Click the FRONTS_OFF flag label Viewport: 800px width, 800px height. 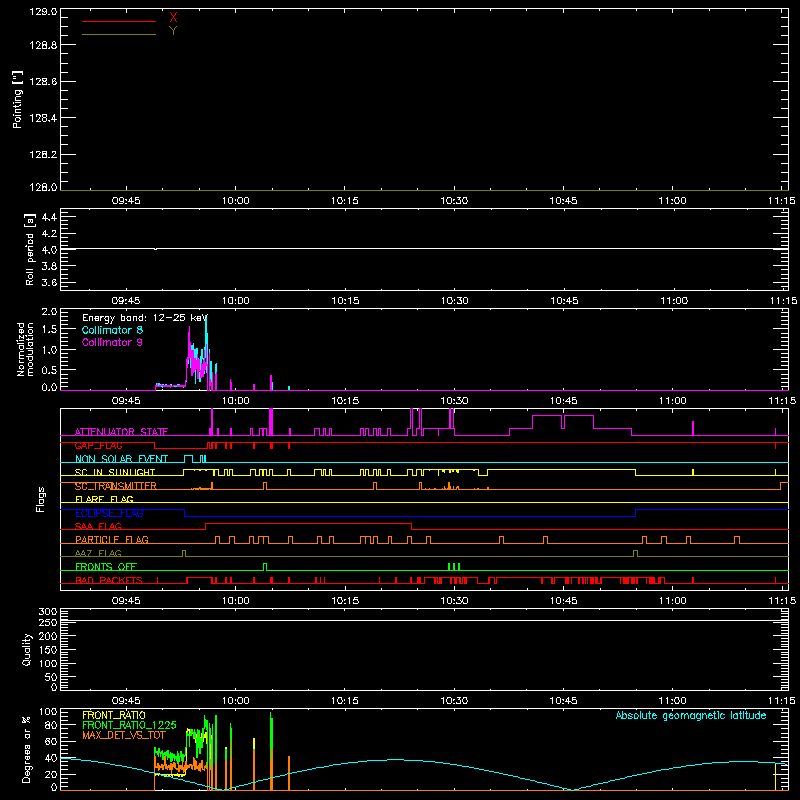(x=106, y=566)
